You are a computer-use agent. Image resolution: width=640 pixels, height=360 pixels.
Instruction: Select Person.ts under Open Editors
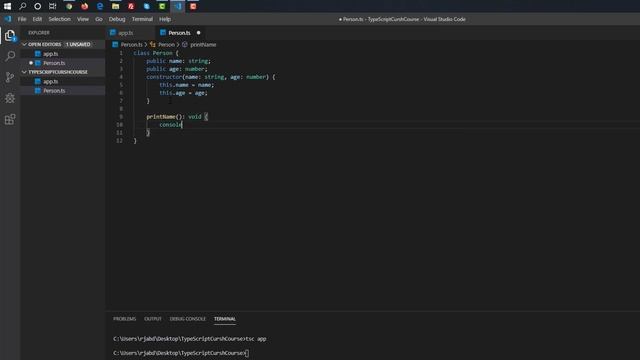click(63, 63)
